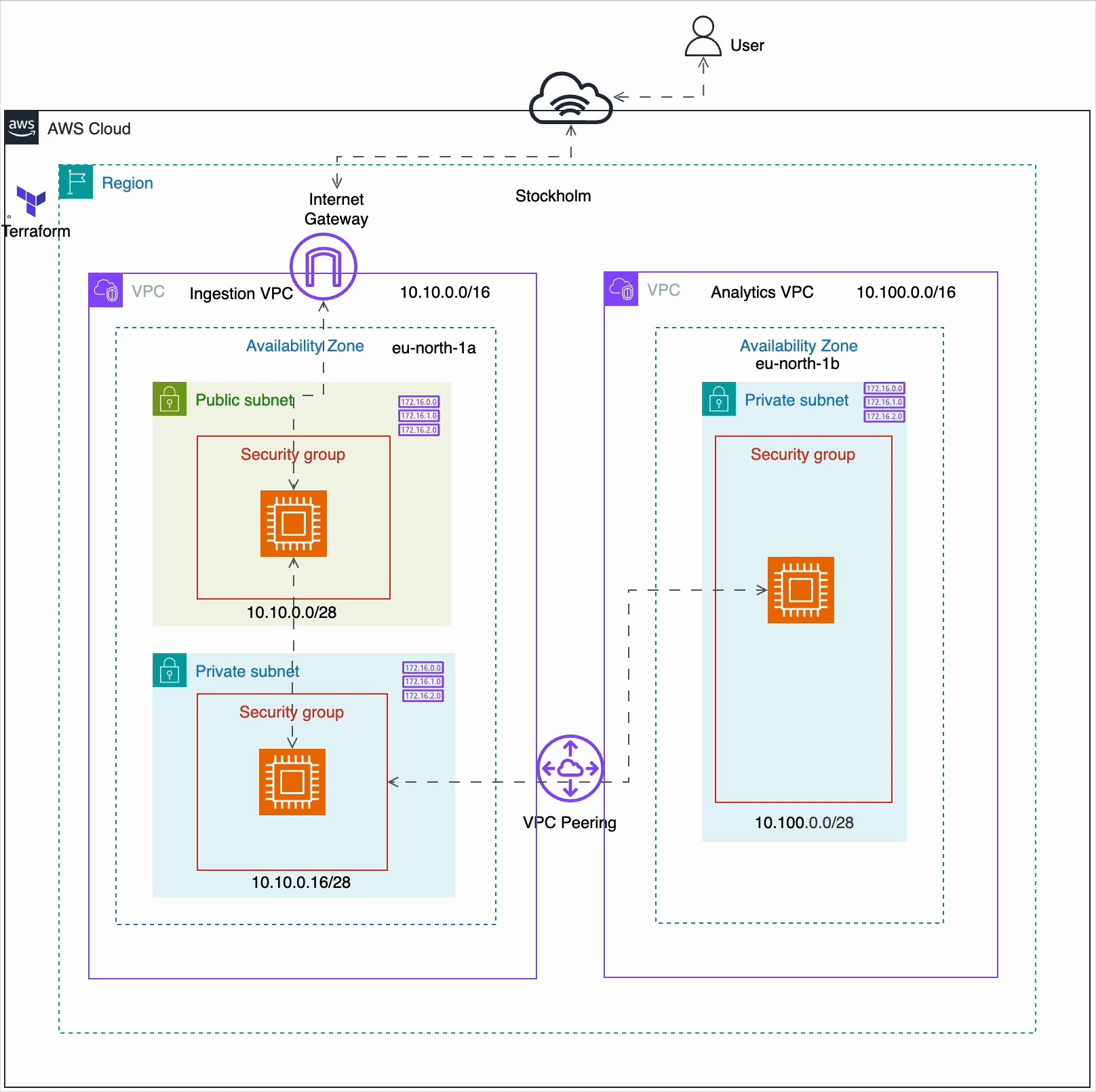Click the User figure at the top
Screen dimensions: 1096x1092
tap(703, 37)
